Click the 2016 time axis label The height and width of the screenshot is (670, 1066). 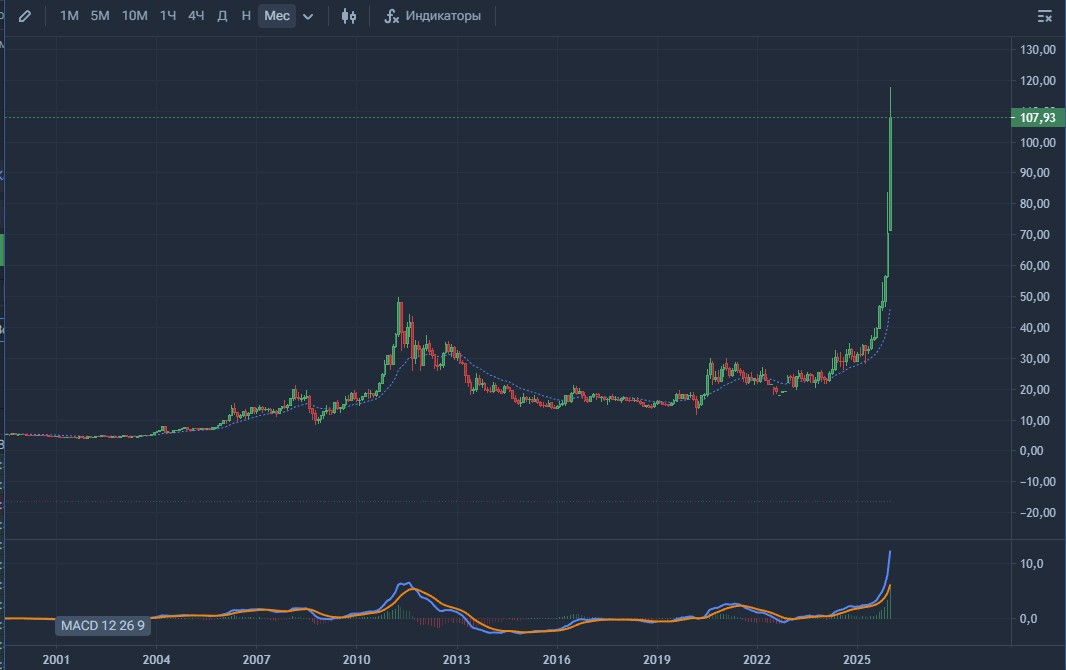coord(556,659)
